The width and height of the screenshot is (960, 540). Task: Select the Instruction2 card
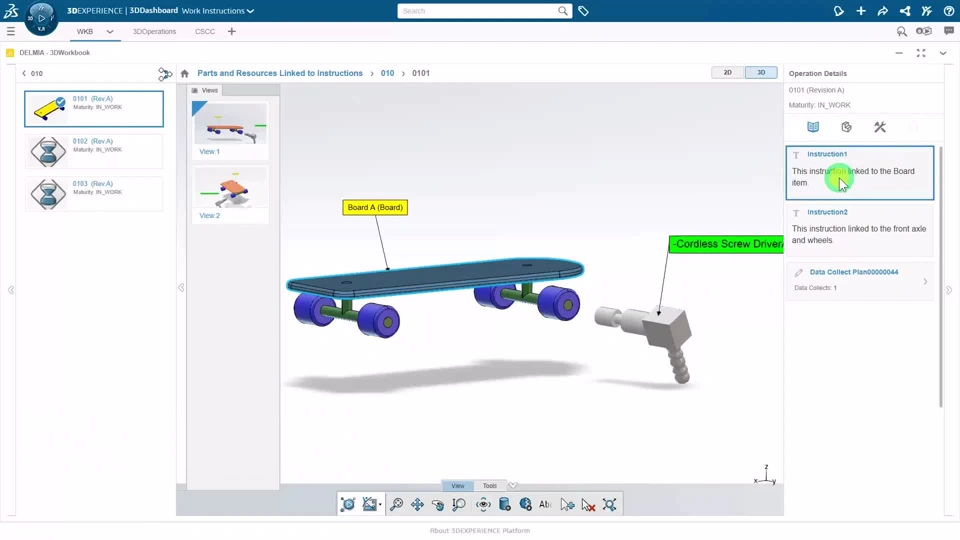(860, 230)
